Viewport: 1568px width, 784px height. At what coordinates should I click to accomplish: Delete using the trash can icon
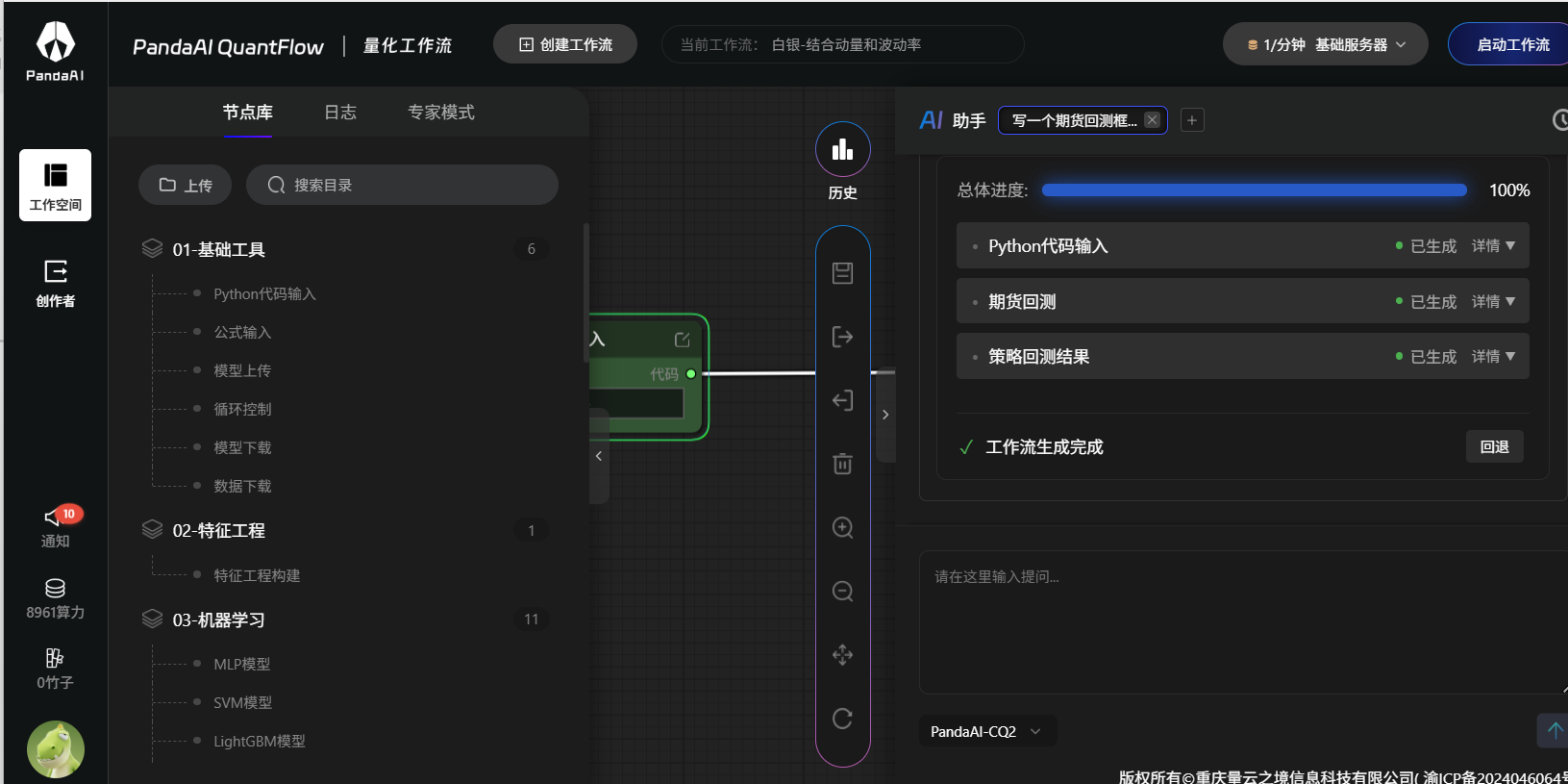click(843, 464)
